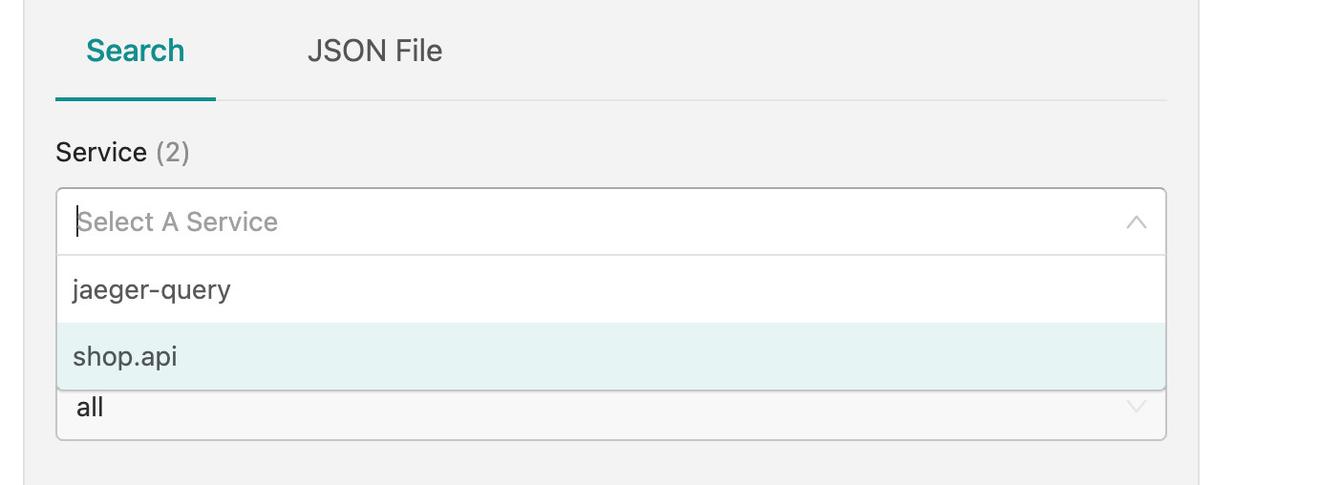Viewport: 1320px width, 485px height.
Task: Click the JSON File label text
Action: click(x=374, y=51)
